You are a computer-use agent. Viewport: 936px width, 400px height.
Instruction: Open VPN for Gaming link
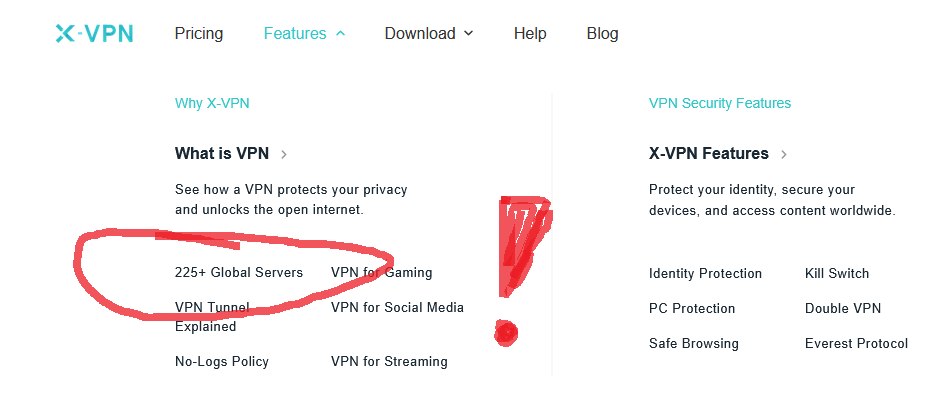(381, 273)
